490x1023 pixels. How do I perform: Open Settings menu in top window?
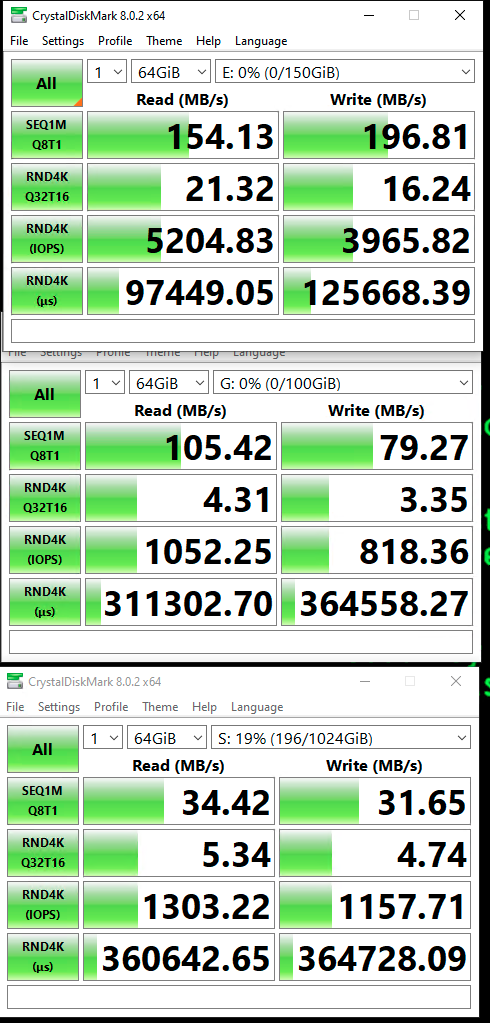coord(63,40)
